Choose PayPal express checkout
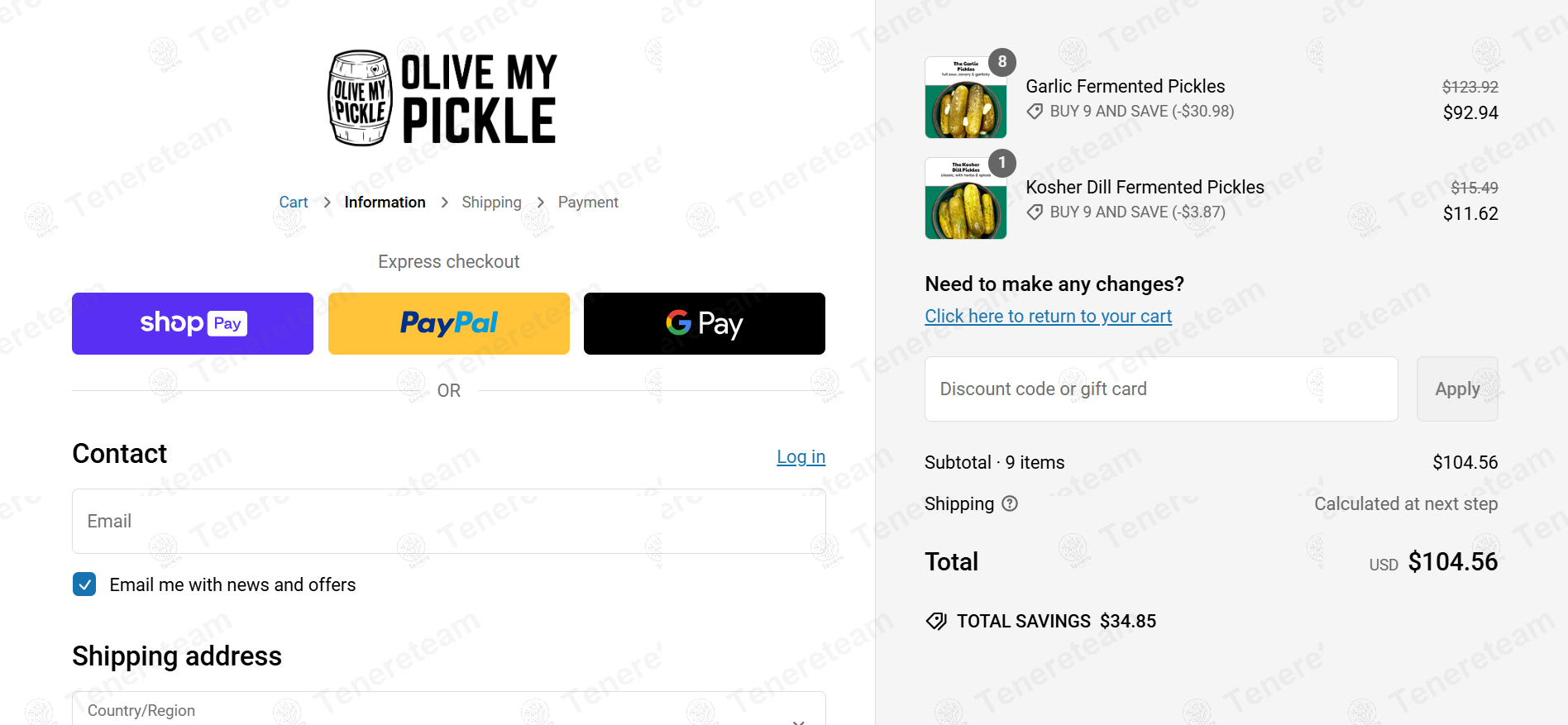This screenshot has height=725, width=1568. pyautogui.click(x=449, y=323)
